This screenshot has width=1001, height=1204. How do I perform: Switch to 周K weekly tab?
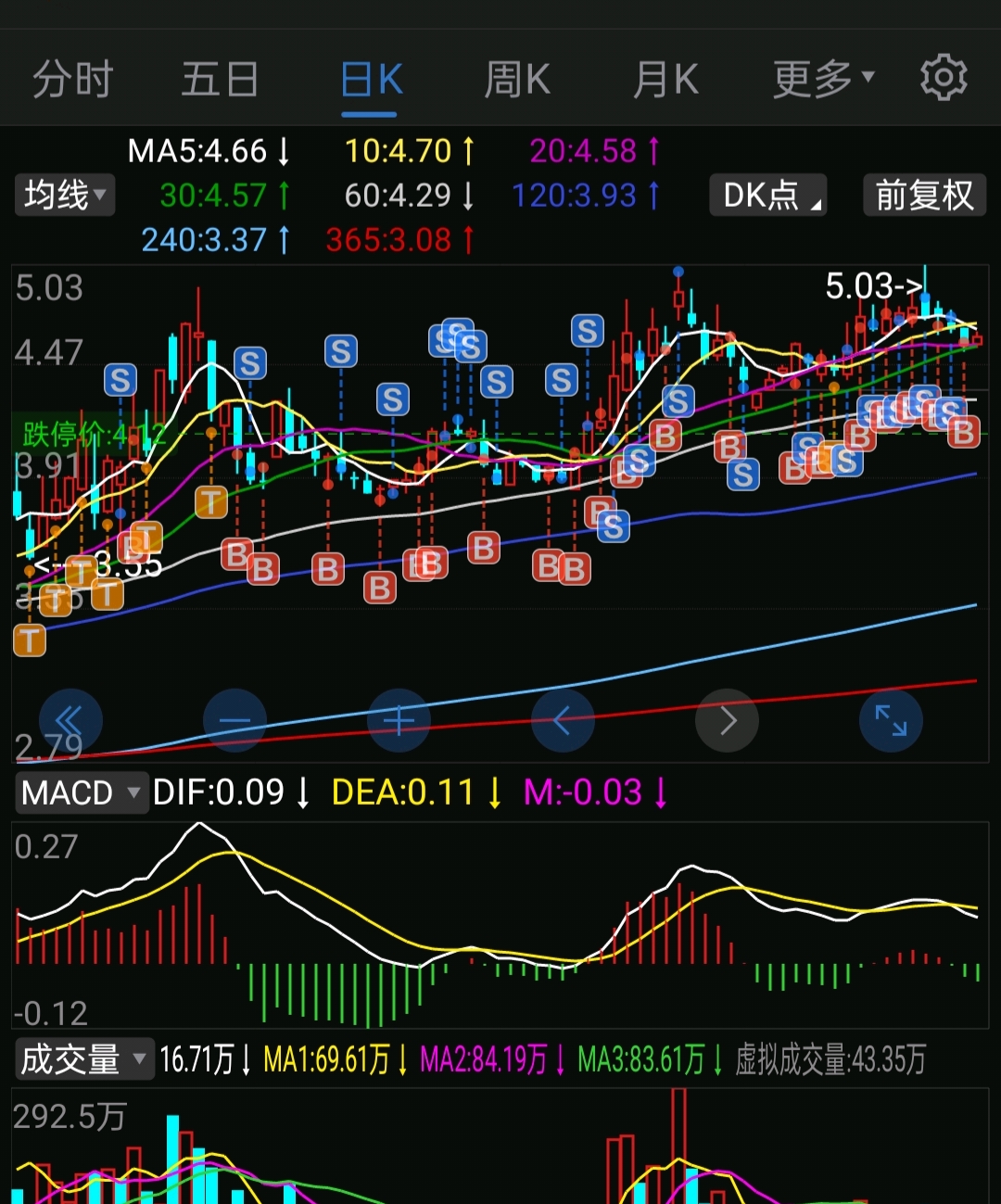[x=517, y=80]
